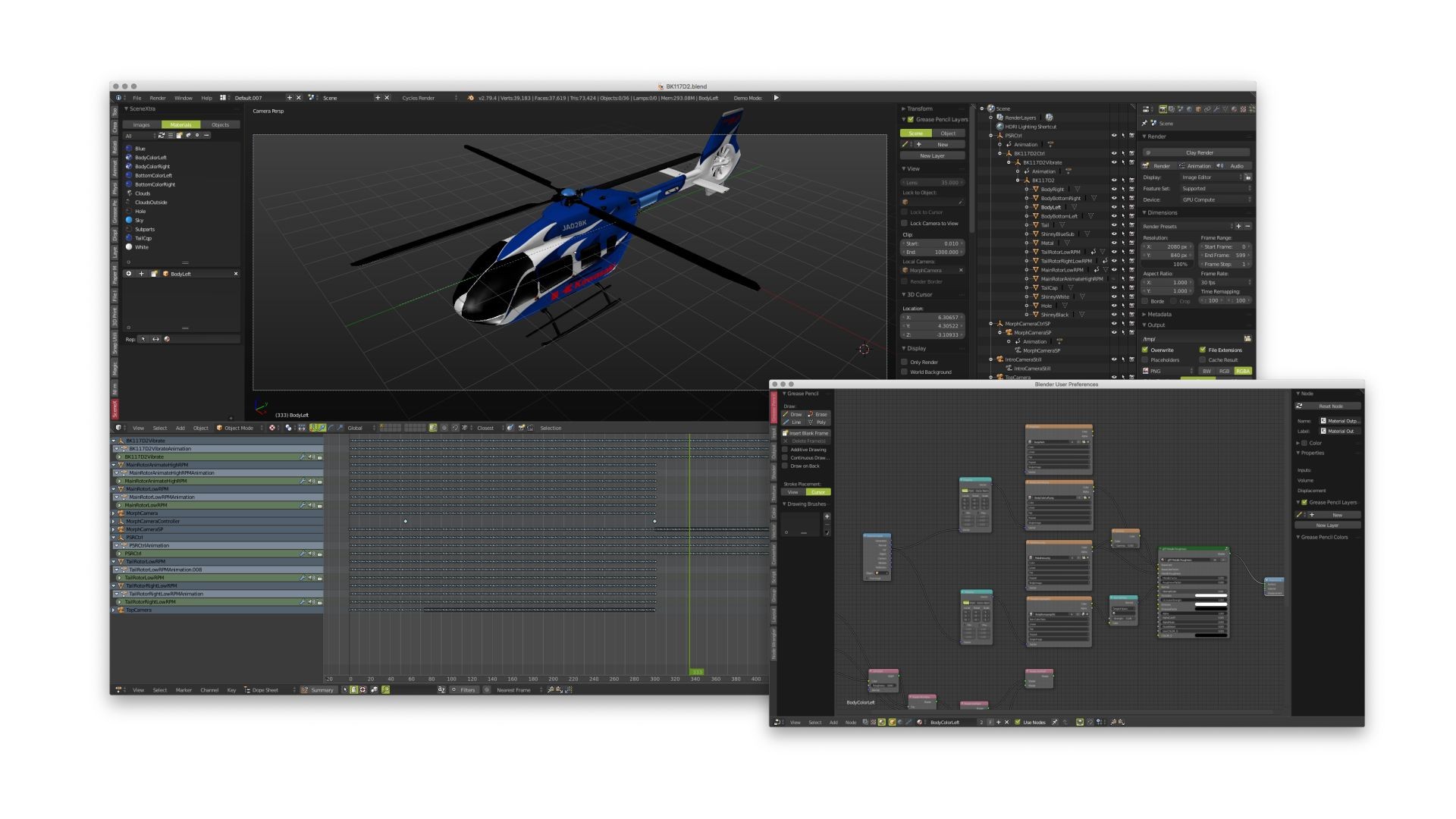
Task: Toggle the Grease Pencil Layers checkbox in 3D view sidebar
Action: click(x=911, y=120)
